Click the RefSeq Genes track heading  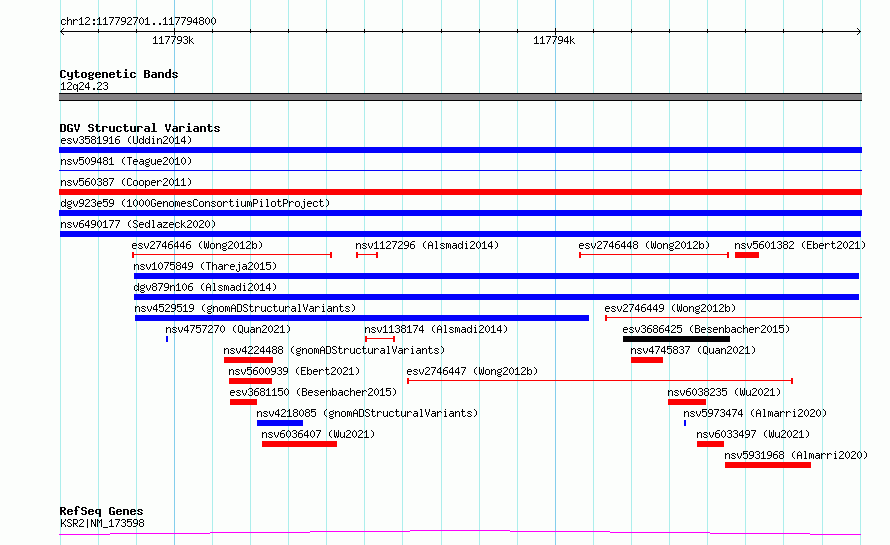coord(101,511)
